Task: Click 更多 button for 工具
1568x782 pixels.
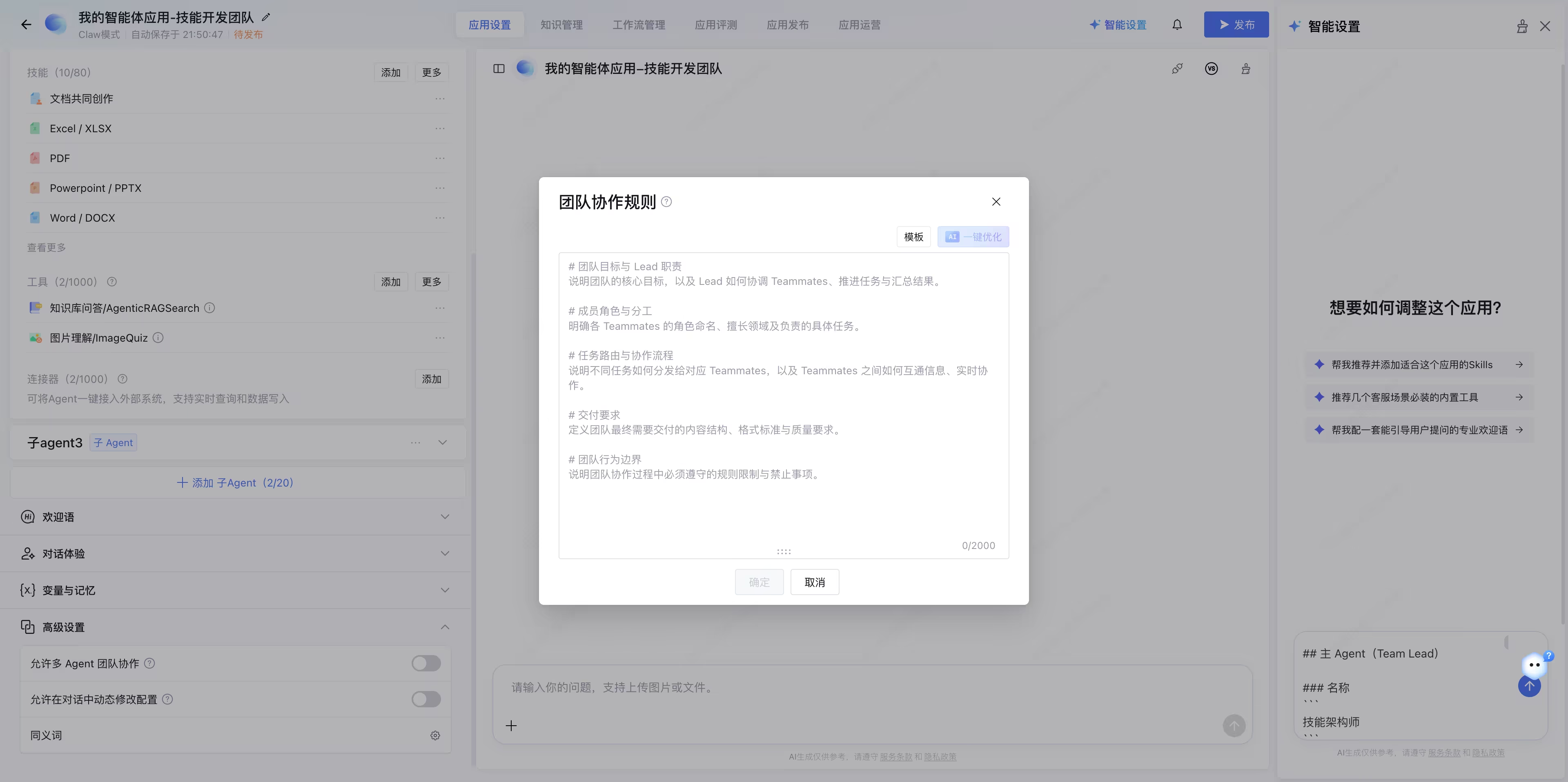Action: pos(432,282)
